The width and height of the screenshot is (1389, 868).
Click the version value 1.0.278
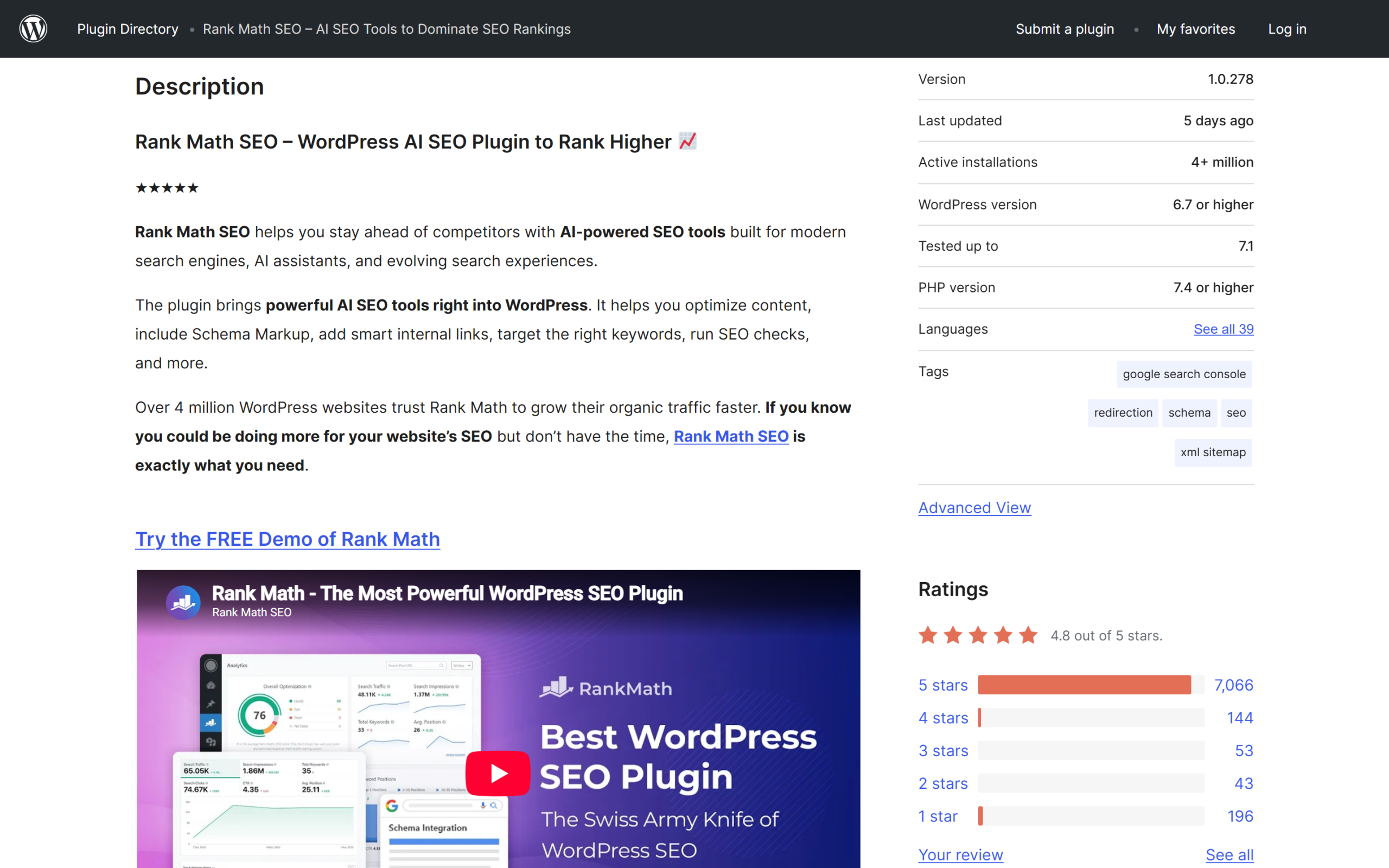[1230, 79]
